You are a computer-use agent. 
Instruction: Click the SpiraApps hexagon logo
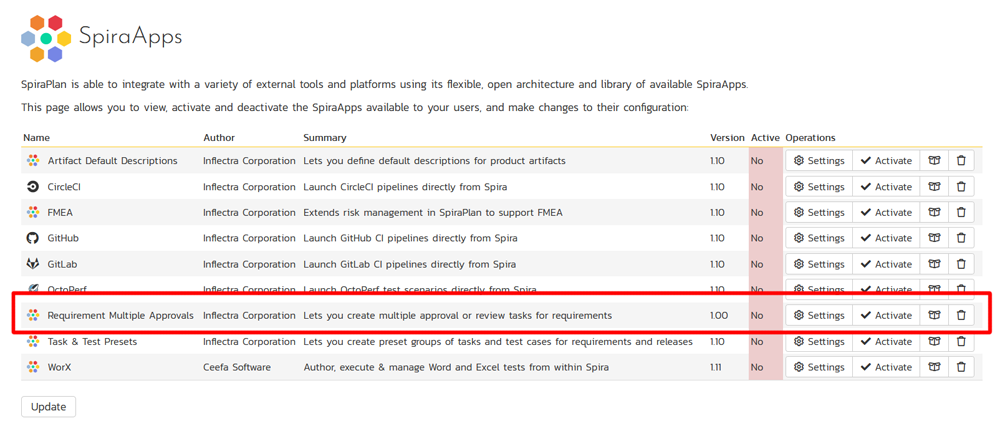[x=46, y=38]
